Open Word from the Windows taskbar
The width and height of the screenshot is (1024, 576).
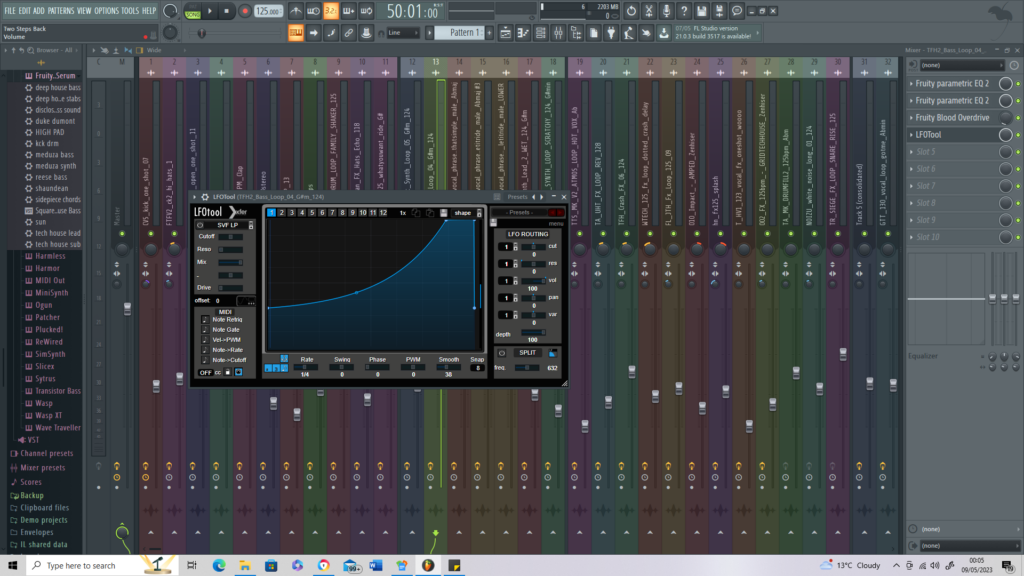376,566
